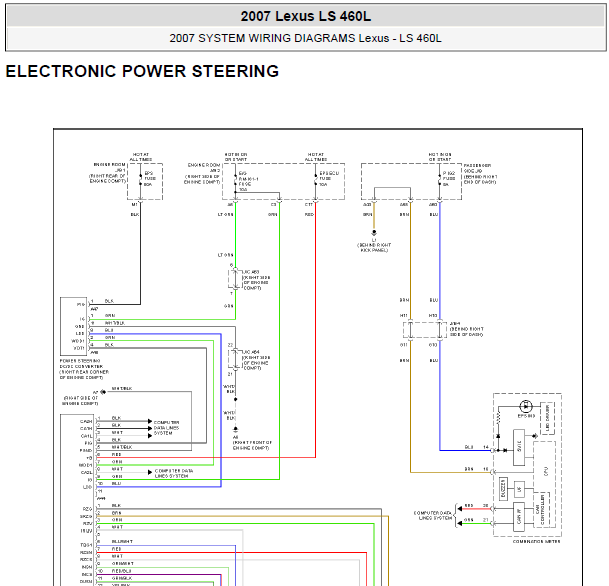Click the "RED" wire color label under C11
This screenshot has height=586, width=609.
pyautogui.click(x=309, y=214)
